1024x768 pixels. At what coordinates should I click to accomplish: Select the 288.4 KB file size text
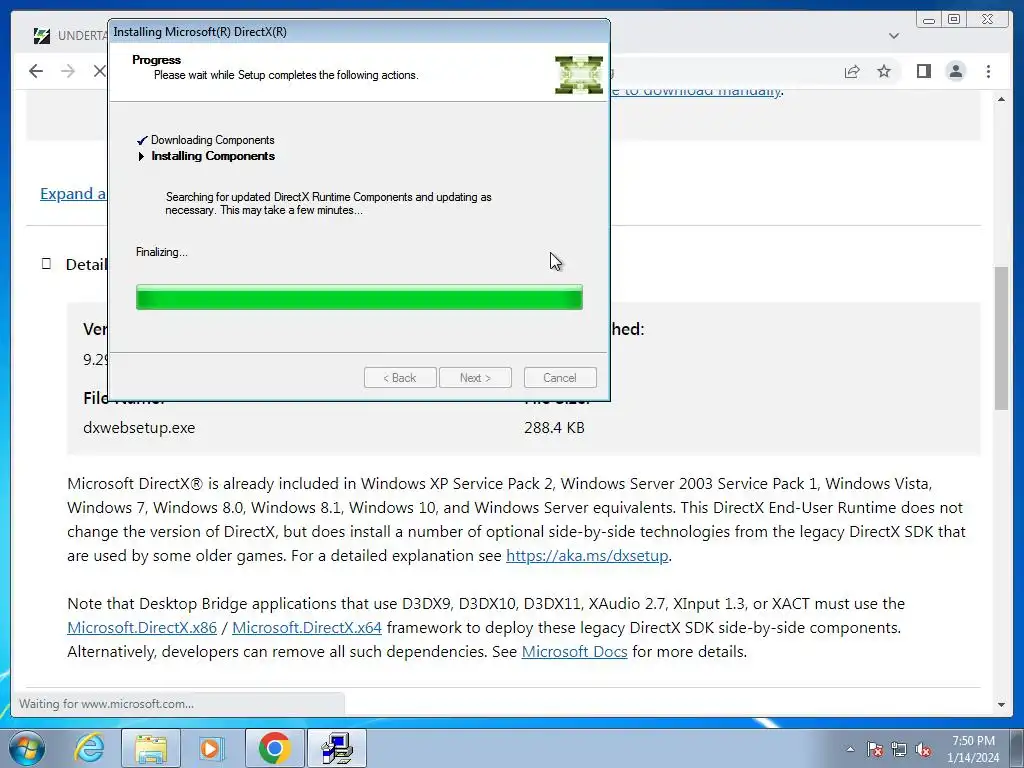(554, 428)
